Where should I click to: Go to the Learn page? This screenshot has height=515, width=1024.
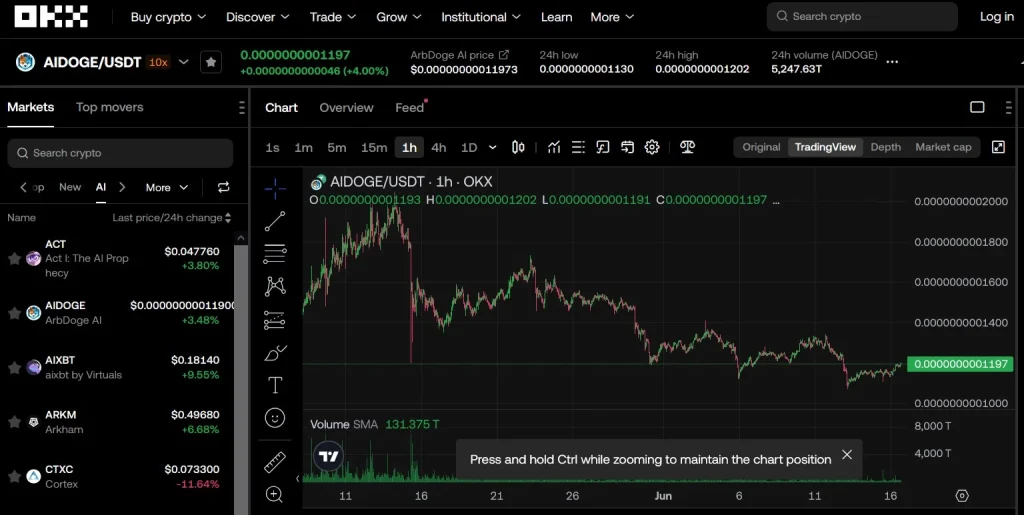point(556,17)
